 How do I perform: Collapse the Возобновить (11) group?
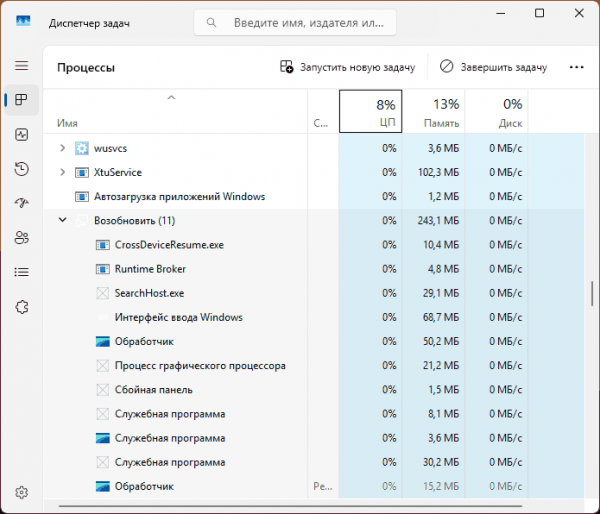[x=63, y=220]
